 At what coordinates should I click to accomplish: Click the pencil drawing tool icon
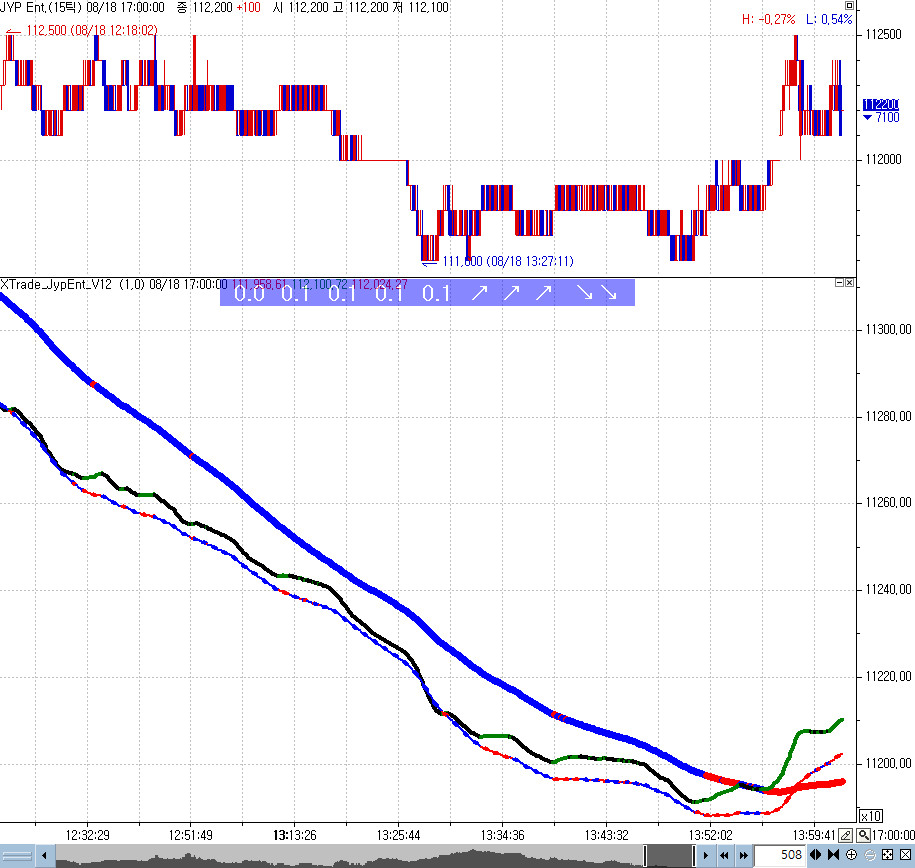tap(846, 835)
